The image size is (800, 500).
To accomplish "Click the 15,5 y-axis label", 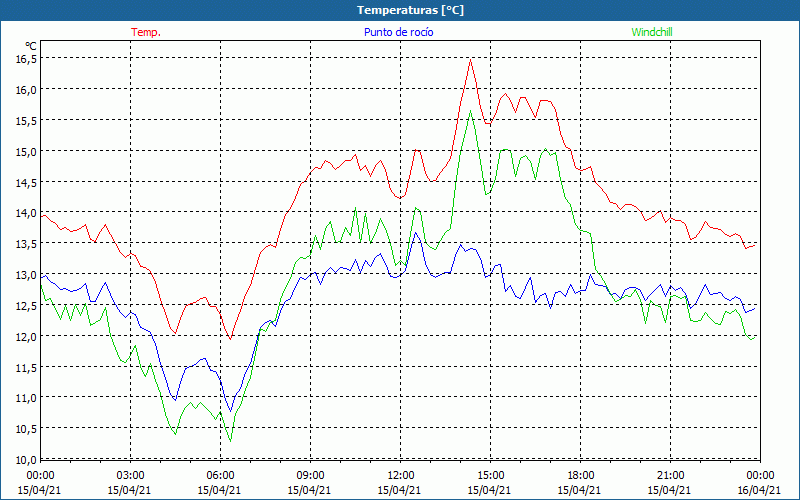I will click(x=27, y=120).
